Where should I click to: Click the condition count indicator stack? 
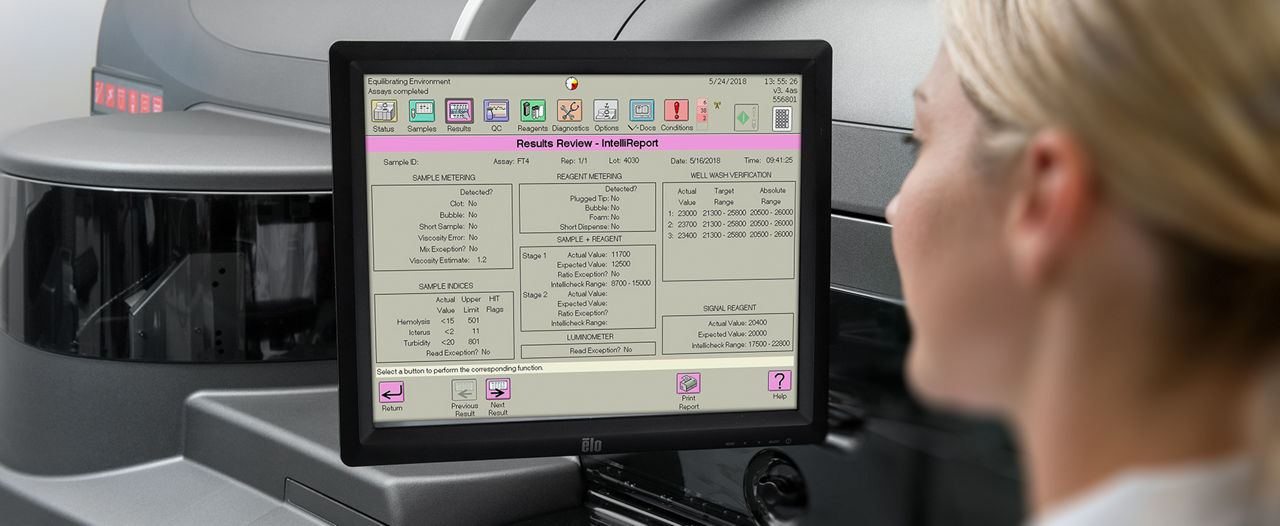702,111
